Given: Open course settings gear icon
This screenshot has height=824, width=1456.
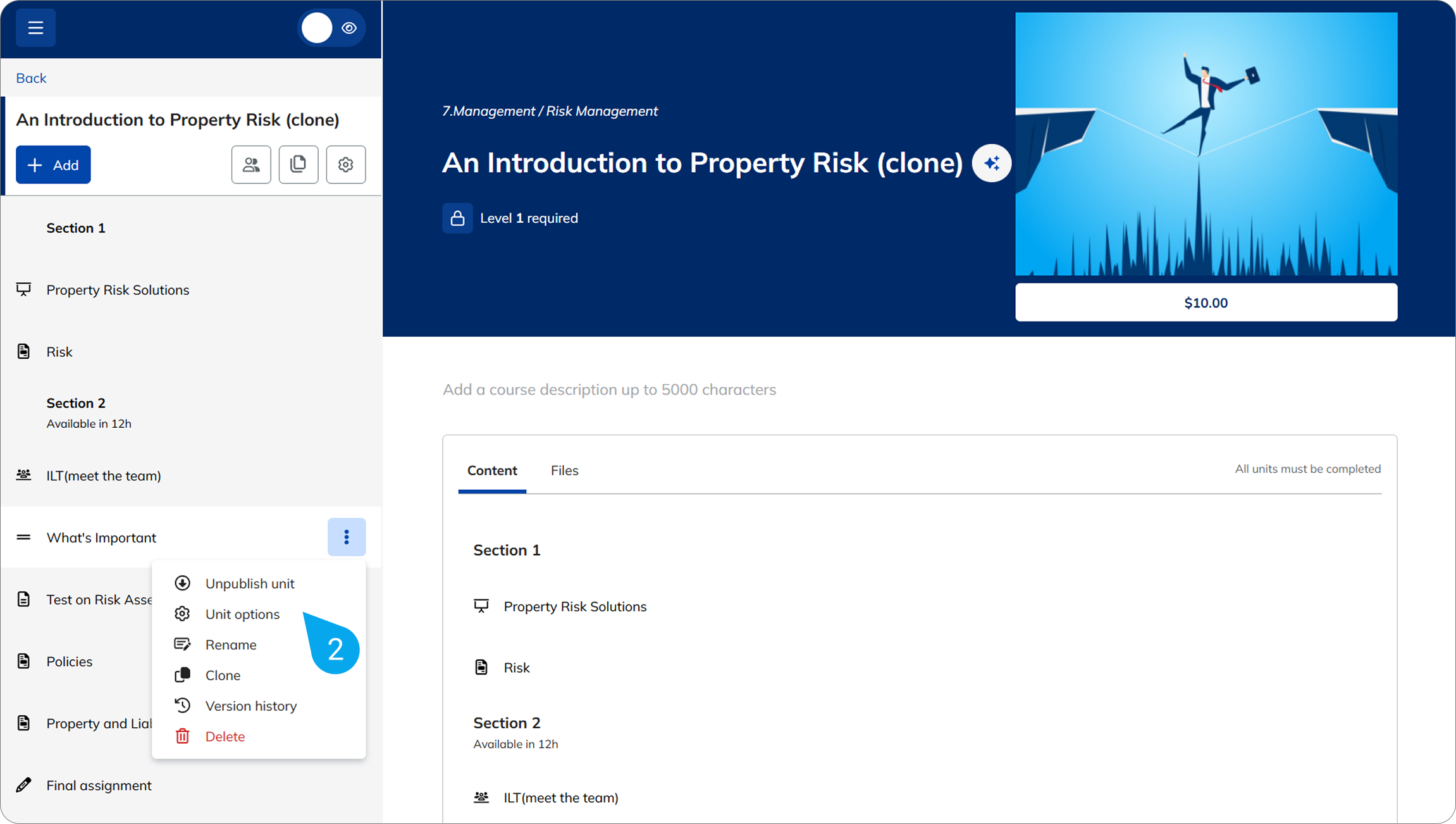Looking at the screenshot, I should pos(345,165).
